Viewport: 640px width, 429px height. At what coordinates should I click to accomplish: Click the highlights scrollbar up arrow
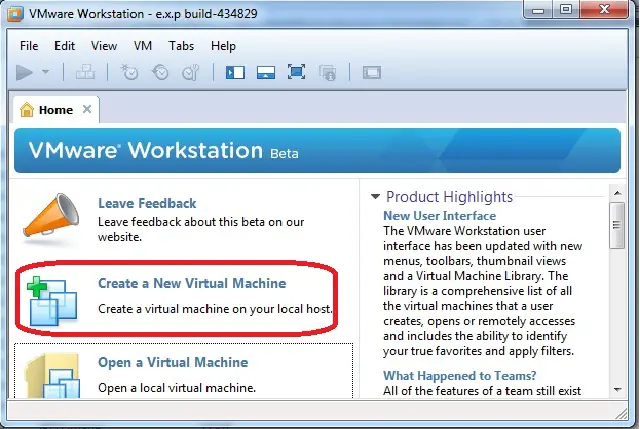617,193
